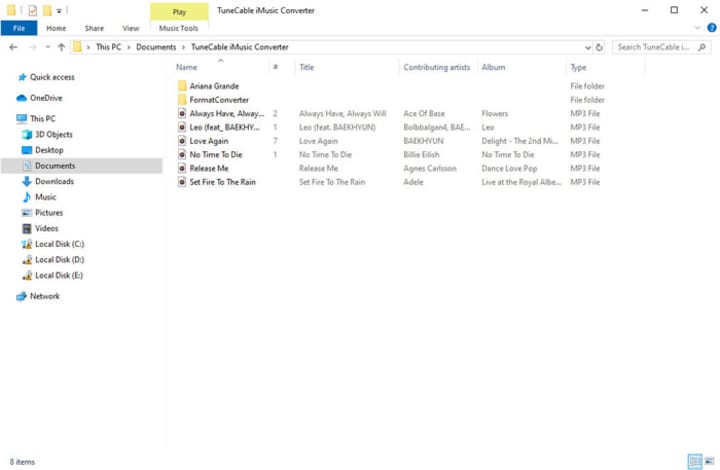The height and width of the screenshot is (470, 720).
Task: Open Local Disk (D:) in the sidebar
Action: coord(60,259)
